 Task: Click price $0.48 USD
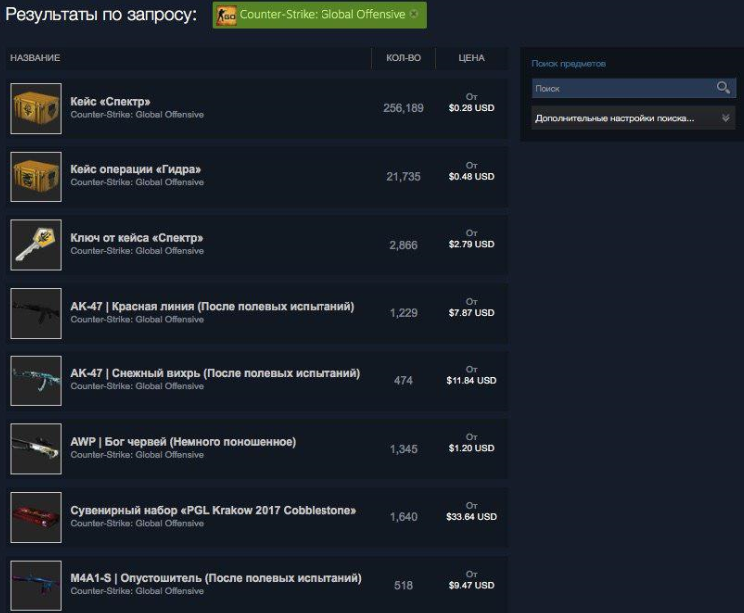(x=471, y=176)
